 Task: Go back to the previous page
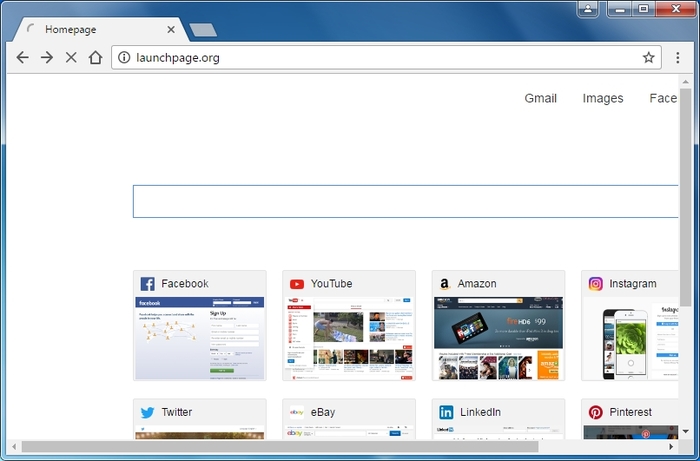pos(22,58)
